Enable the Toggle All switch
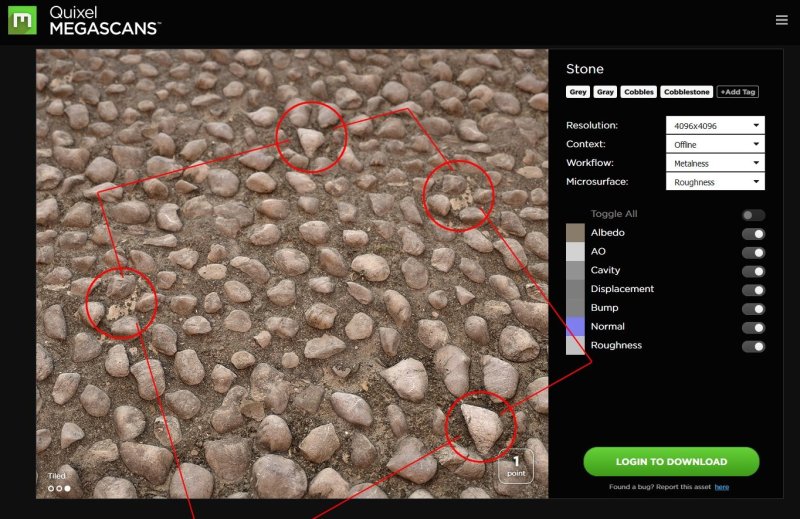Viewport: 800px width, 519px height. click(x=753, y=215)
